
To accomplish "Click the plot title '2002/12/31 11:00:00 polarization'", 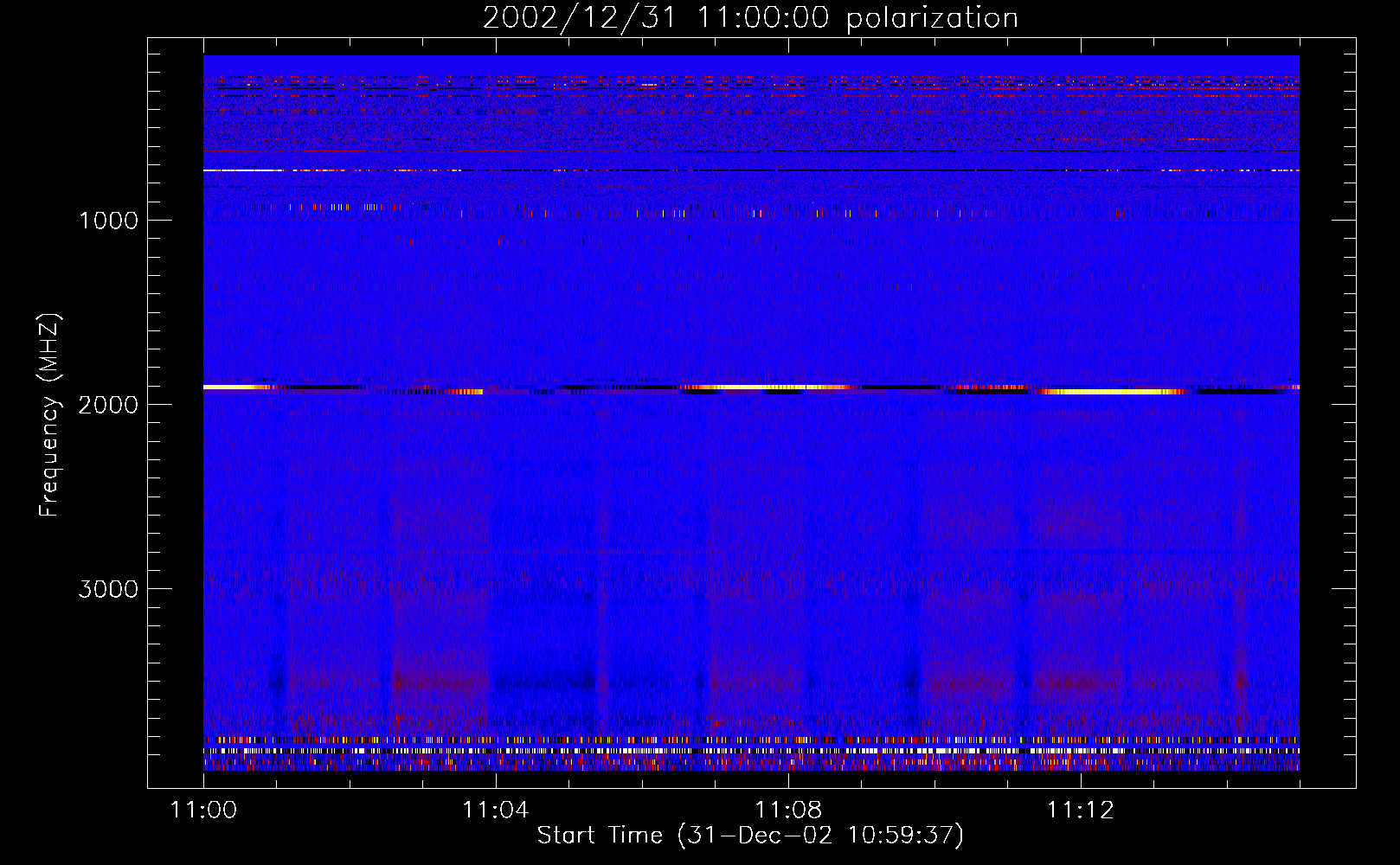I will point(750,17).
